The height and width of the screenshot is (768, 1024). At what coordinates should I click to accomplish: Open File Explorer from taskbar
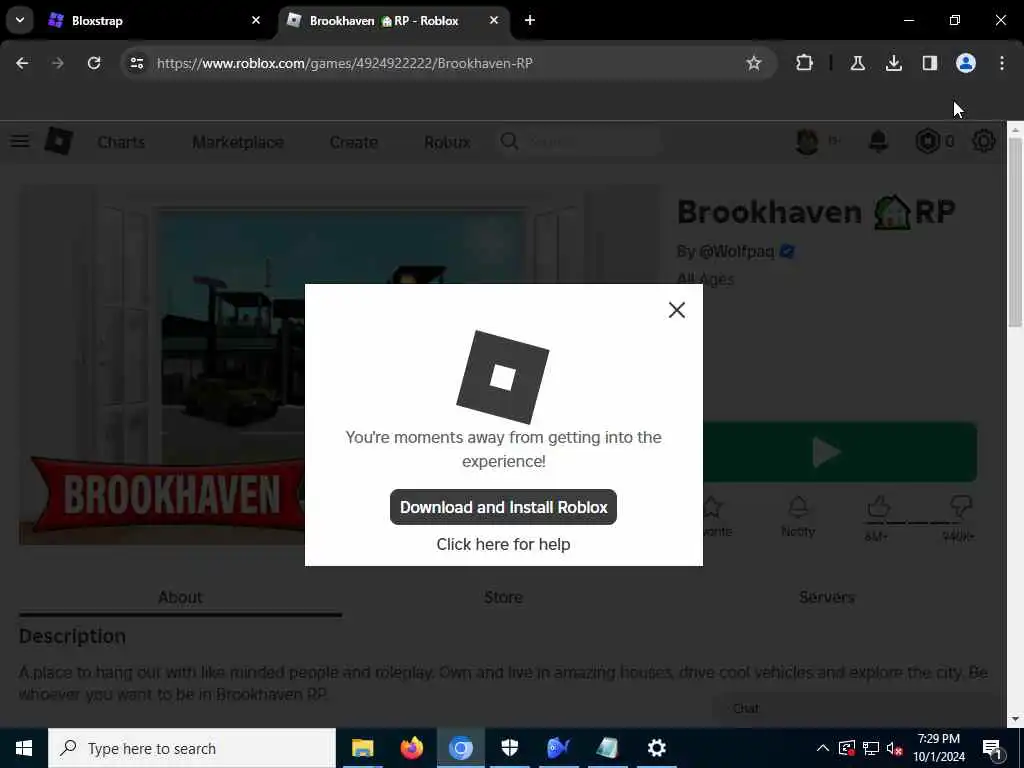point(362,748)
